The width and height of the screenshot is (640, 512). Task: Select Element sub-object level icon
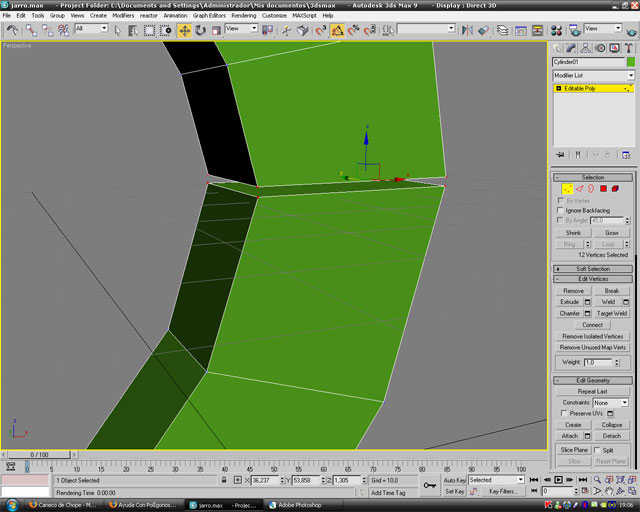point(615,189)
